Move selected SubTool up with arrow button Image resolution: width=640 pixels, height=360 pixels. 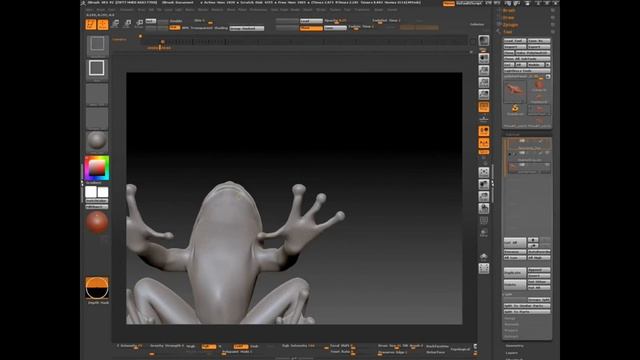(533, 240)
